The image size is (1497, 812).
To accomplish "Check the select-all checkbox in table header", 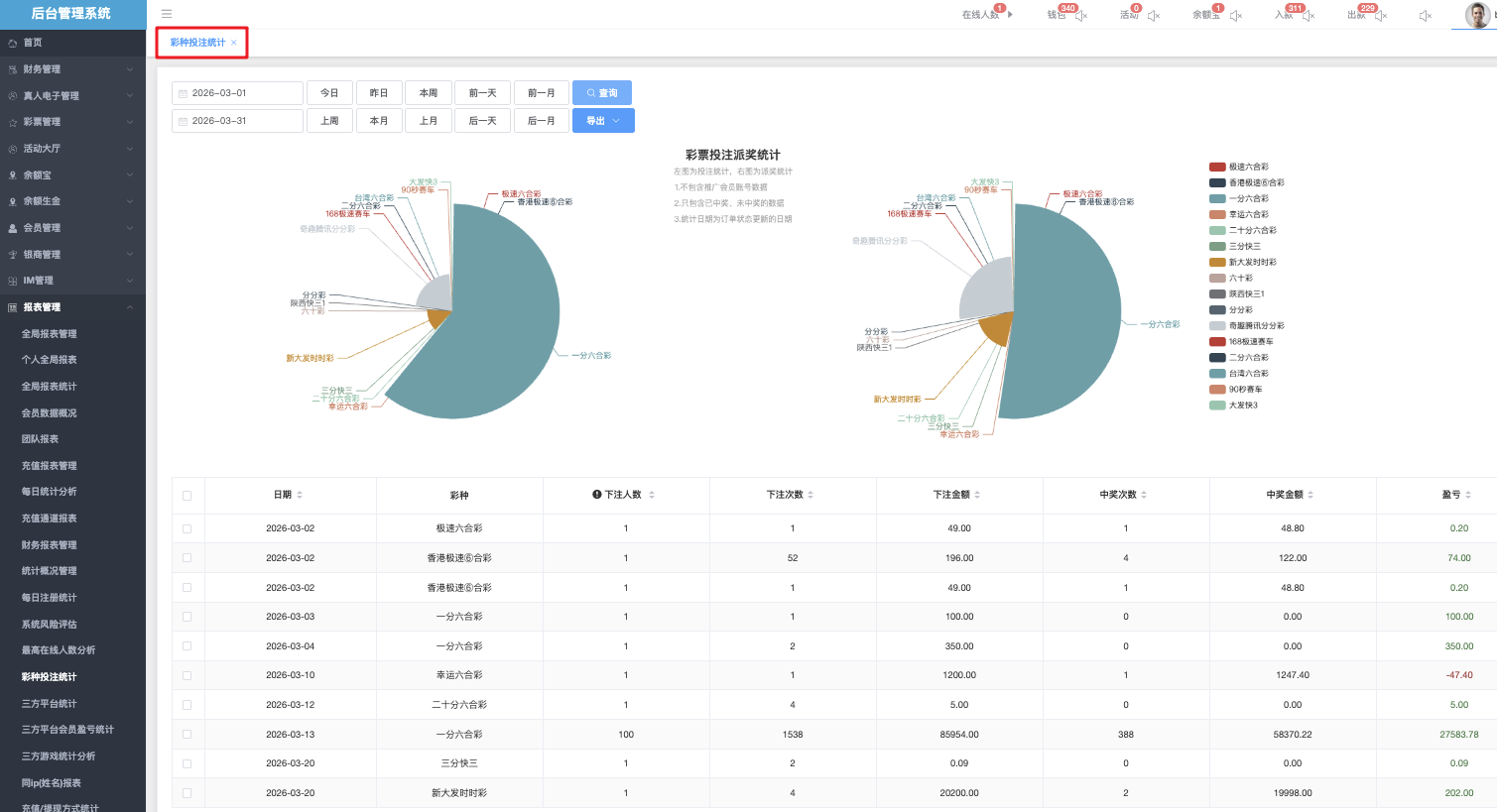I will click(187, 495).
